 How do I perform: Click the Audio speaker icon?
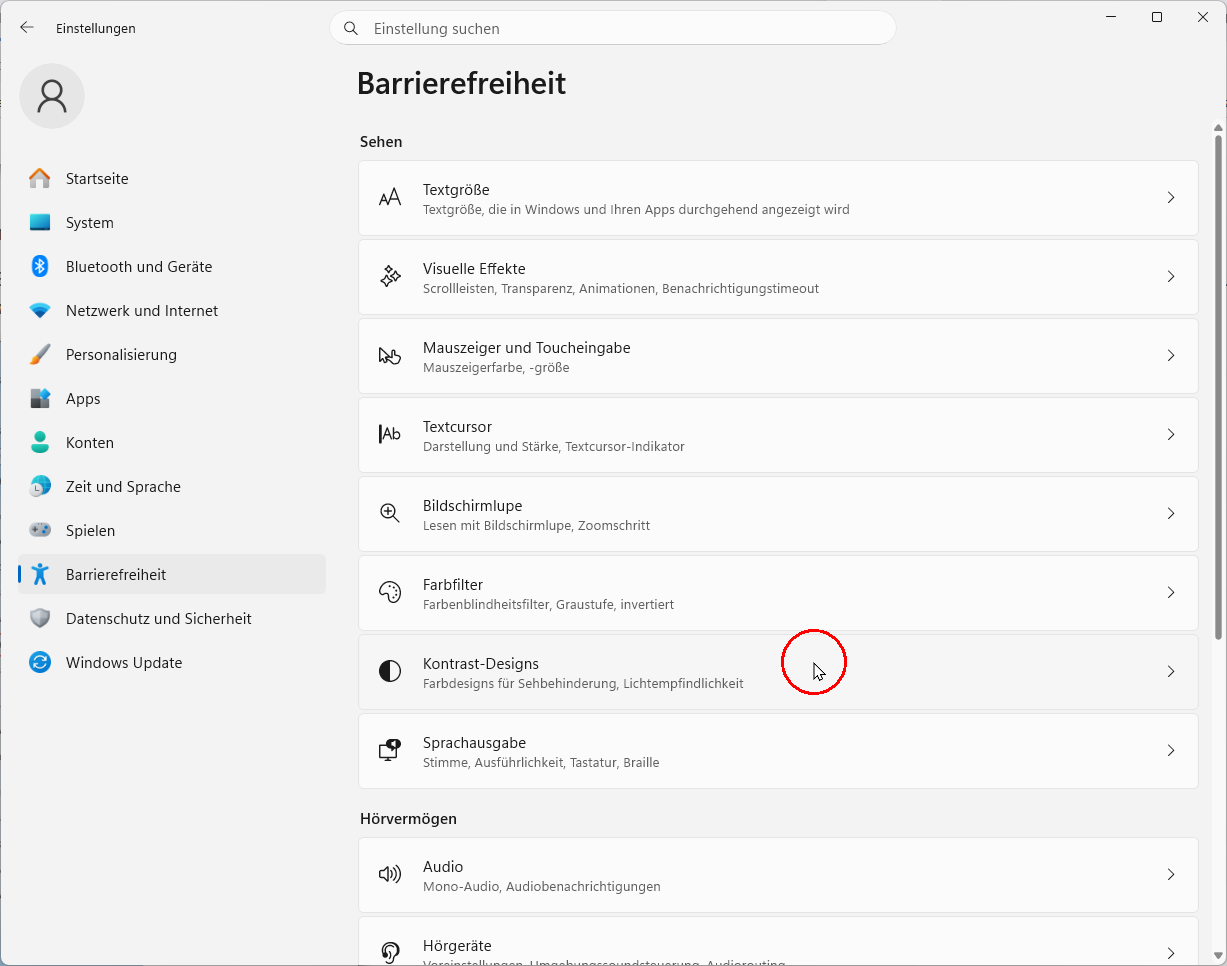tap(390, 875)
